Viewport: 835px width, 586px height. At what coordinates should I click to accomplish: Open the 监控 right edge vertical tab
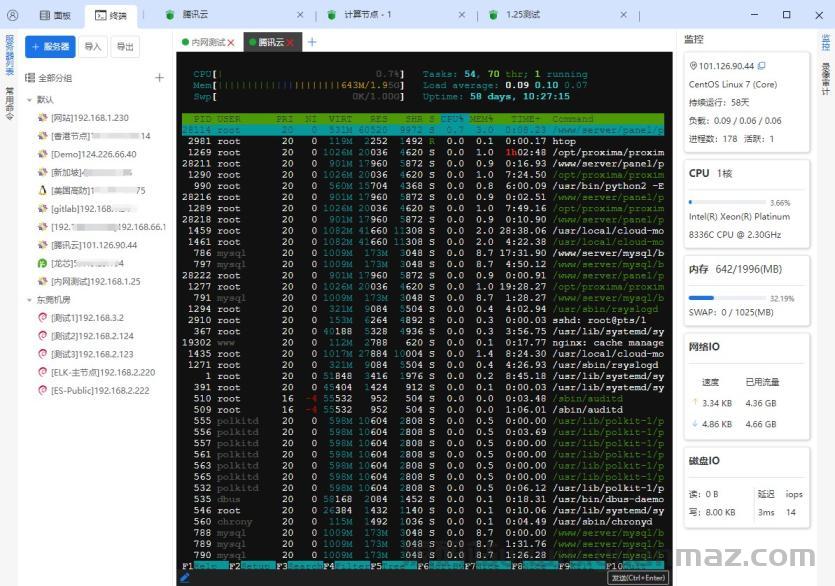coord(825,42)
